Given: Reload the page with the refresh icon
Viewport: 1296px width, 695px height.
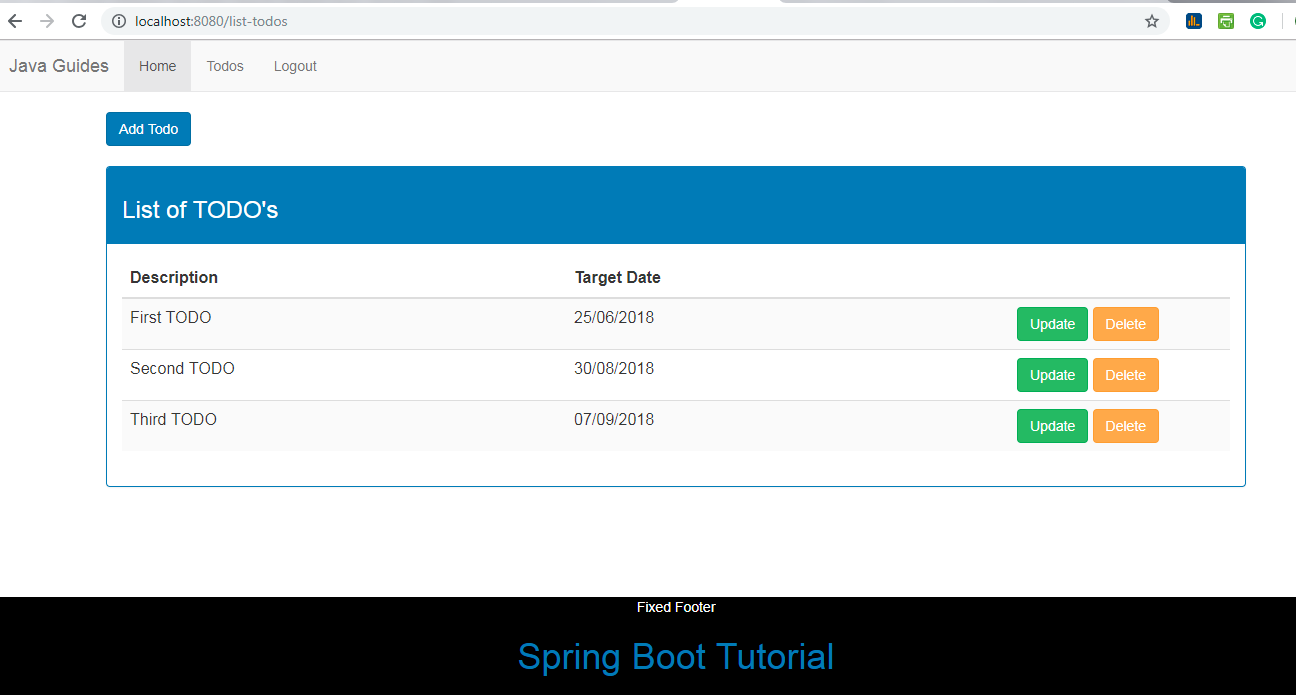Looking at the screenshot, I should (x=79, y=21).
